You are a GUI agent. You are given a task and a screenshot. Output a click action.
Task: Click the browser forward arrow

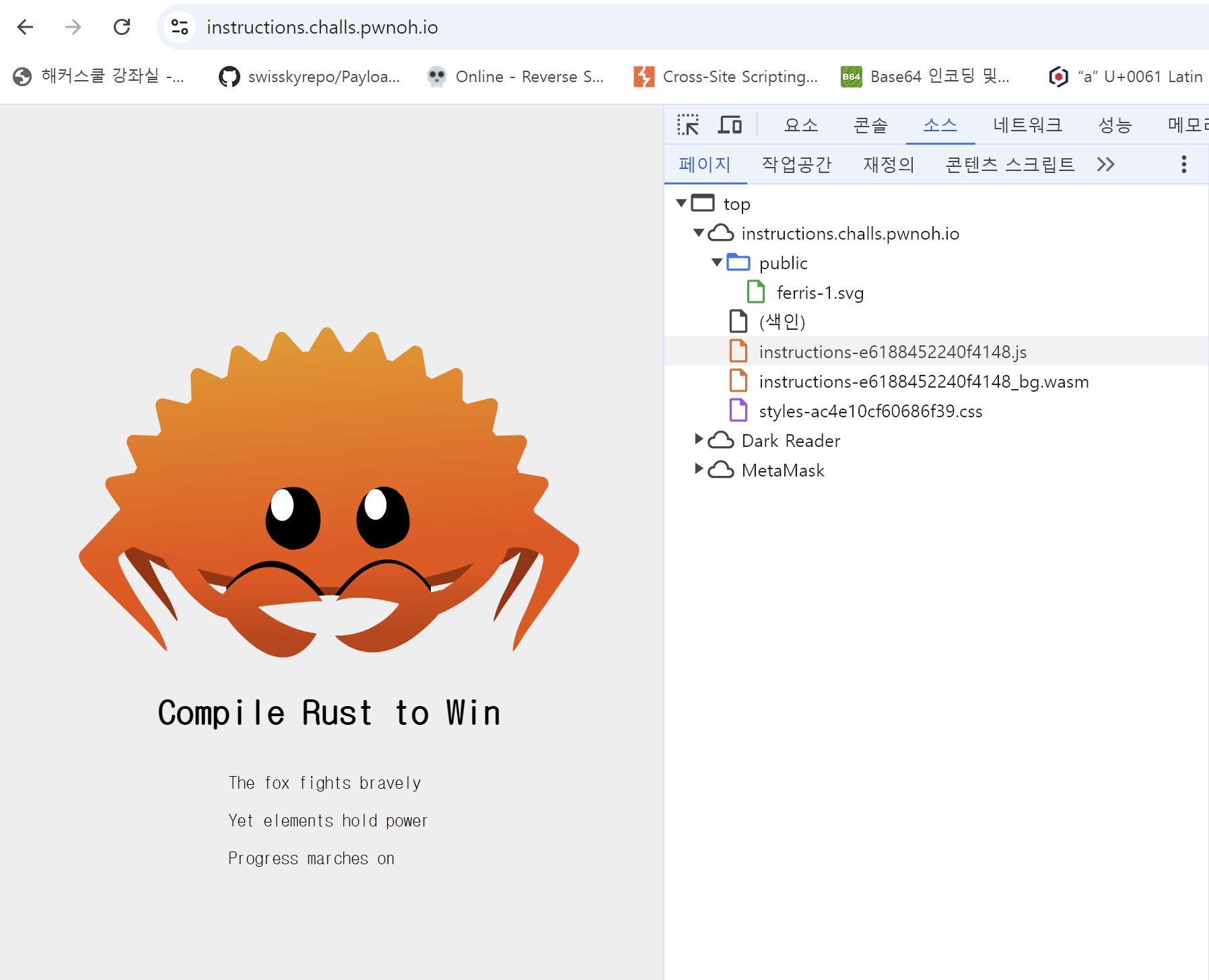point(73,27)
